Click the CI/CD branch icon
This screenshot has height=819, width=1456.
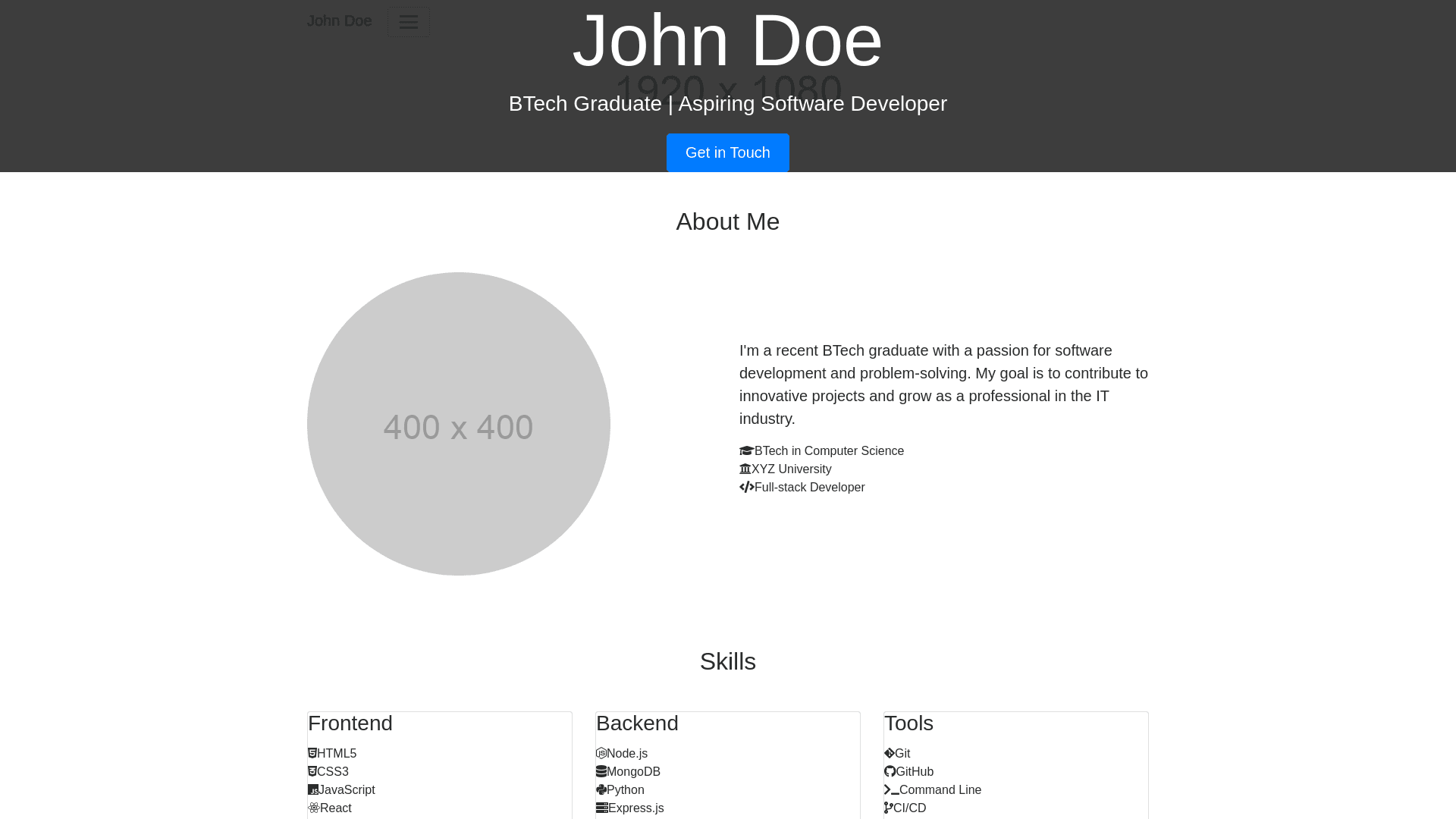888,808
